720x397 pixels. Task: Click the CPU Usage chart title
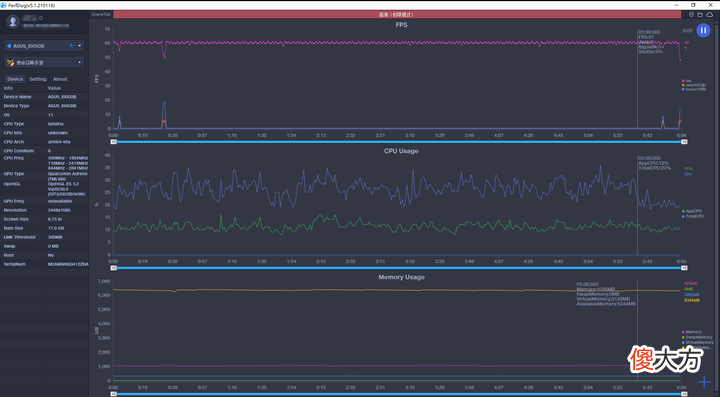point(401,151)
